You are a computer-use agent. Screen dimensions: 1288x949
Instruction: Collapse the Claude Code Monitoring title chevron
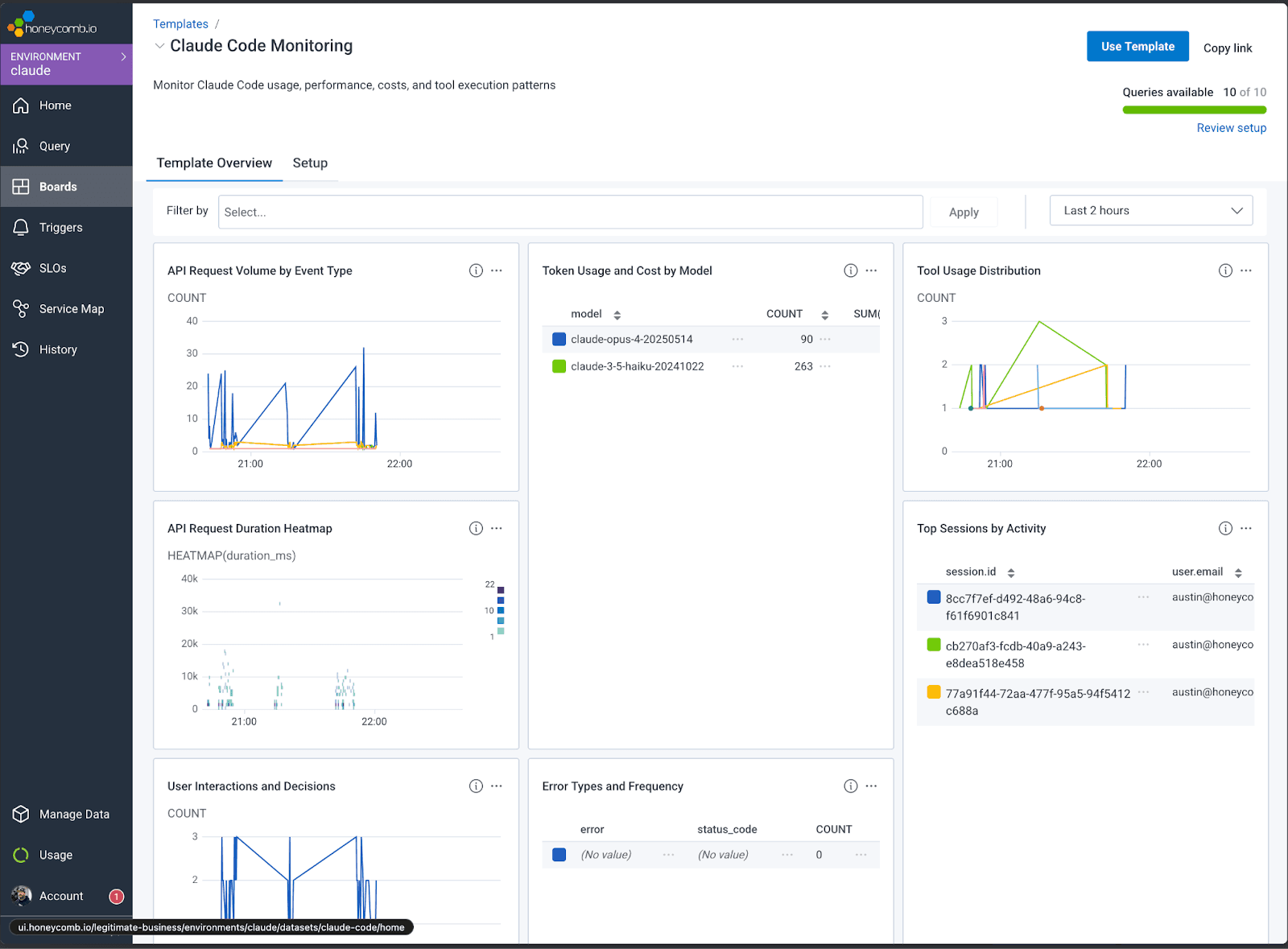click(159, 46)
